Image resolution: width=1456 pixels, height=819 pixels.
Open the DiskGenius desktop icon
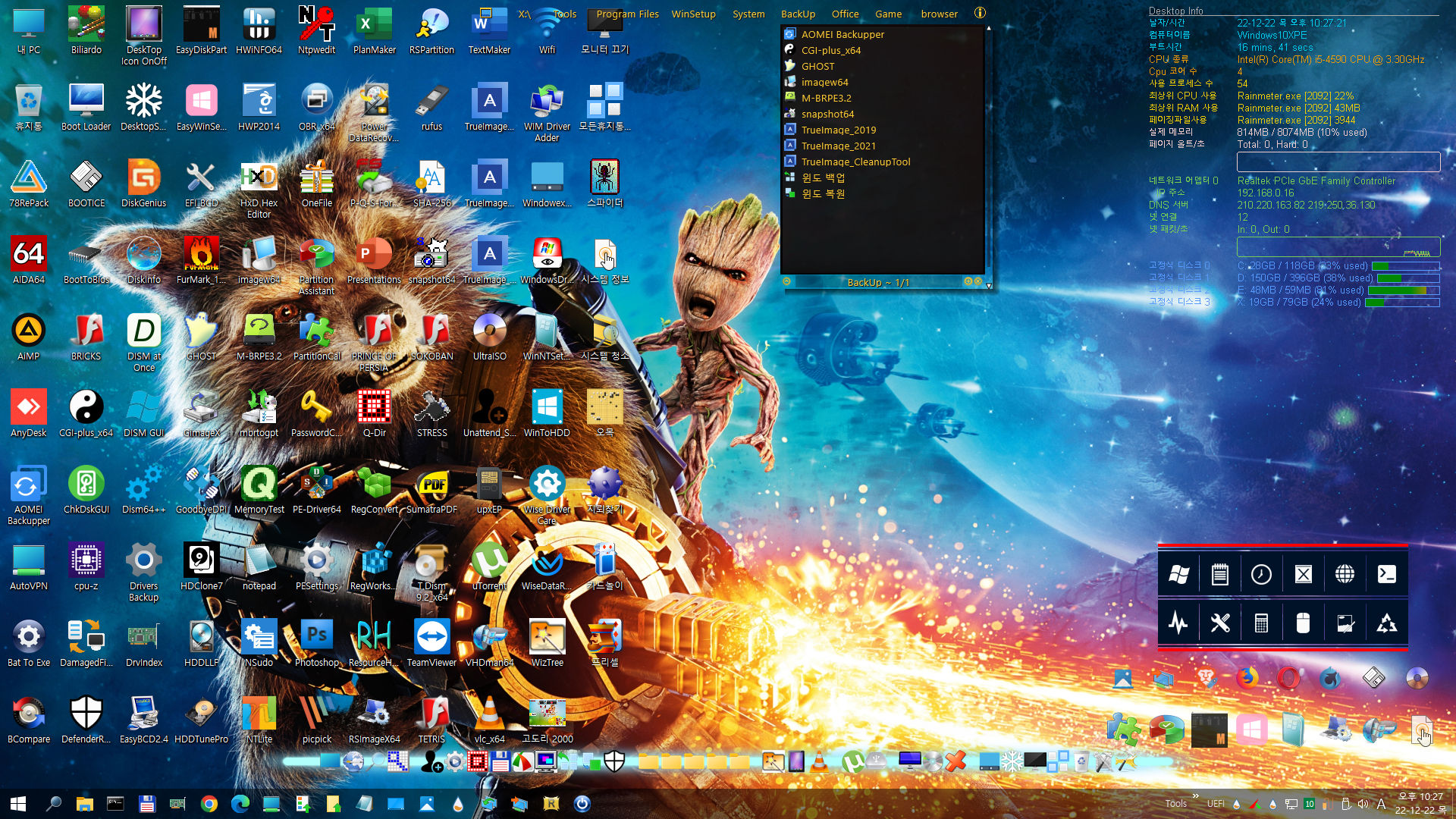143,184
